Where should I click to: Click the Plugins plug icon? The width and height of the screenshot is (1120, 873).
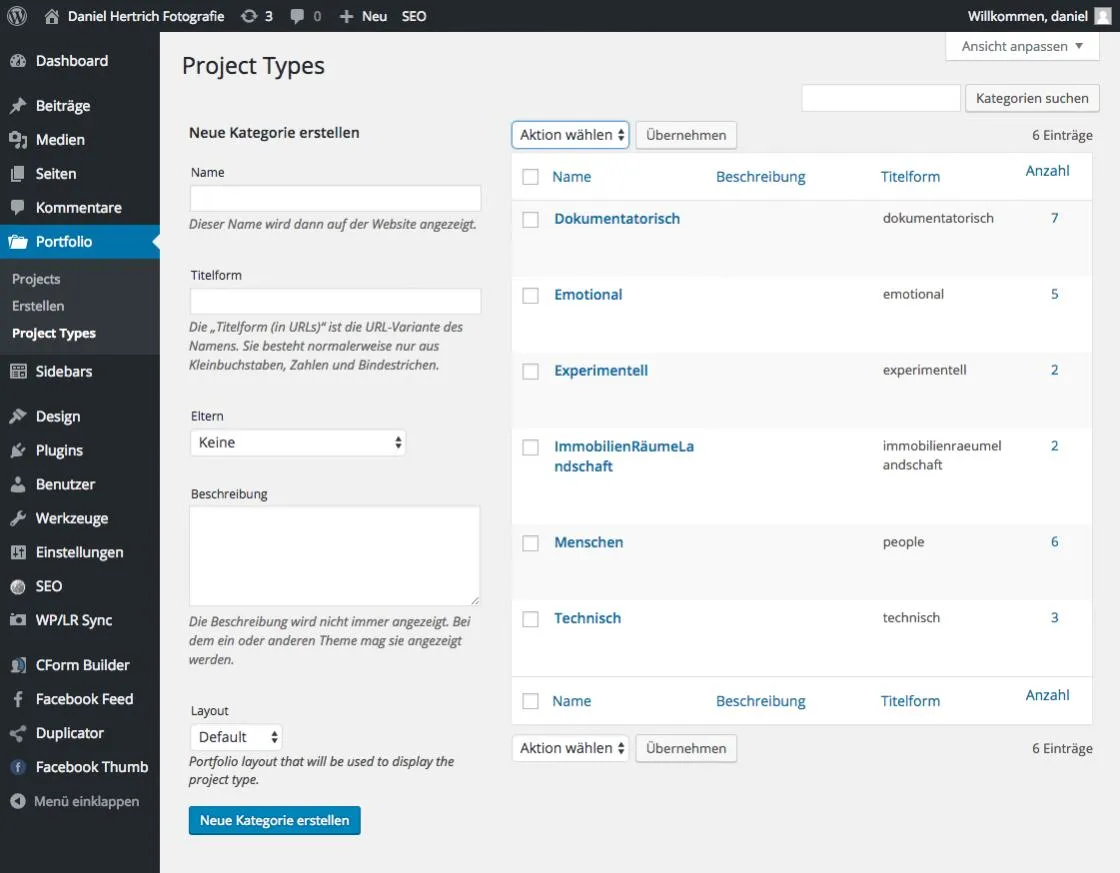[x=19, y=450]
